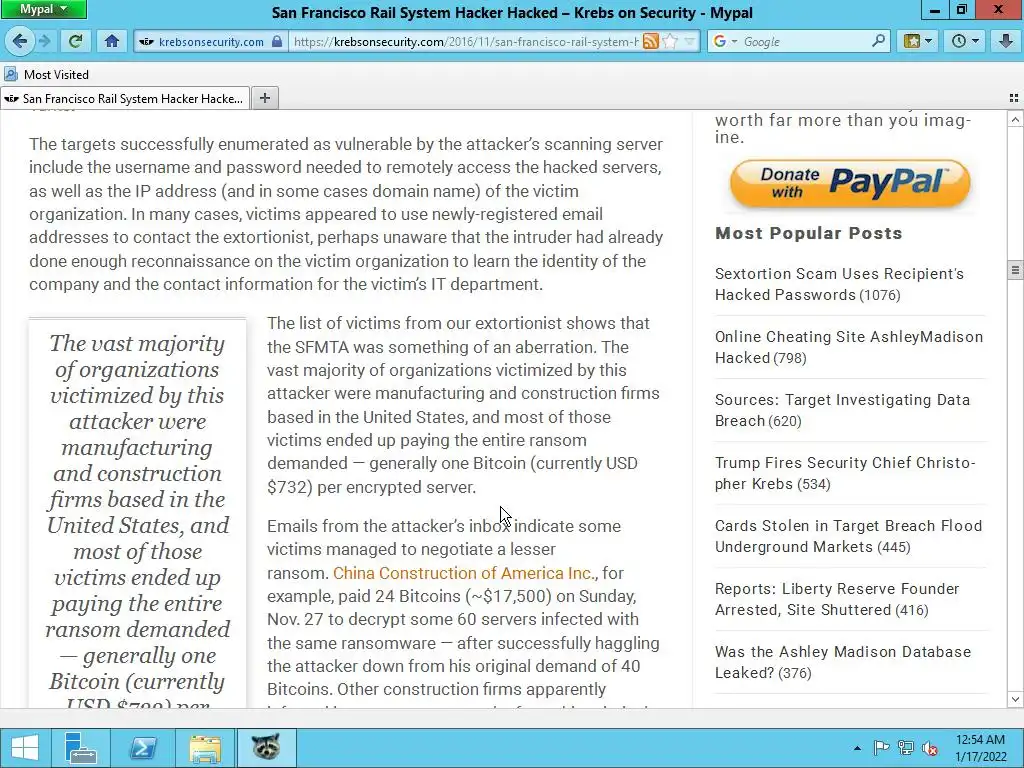Open Cards Stolen in Target Breach post
Viewport: 1024px width, 768px height.
(x=848, y=536)
